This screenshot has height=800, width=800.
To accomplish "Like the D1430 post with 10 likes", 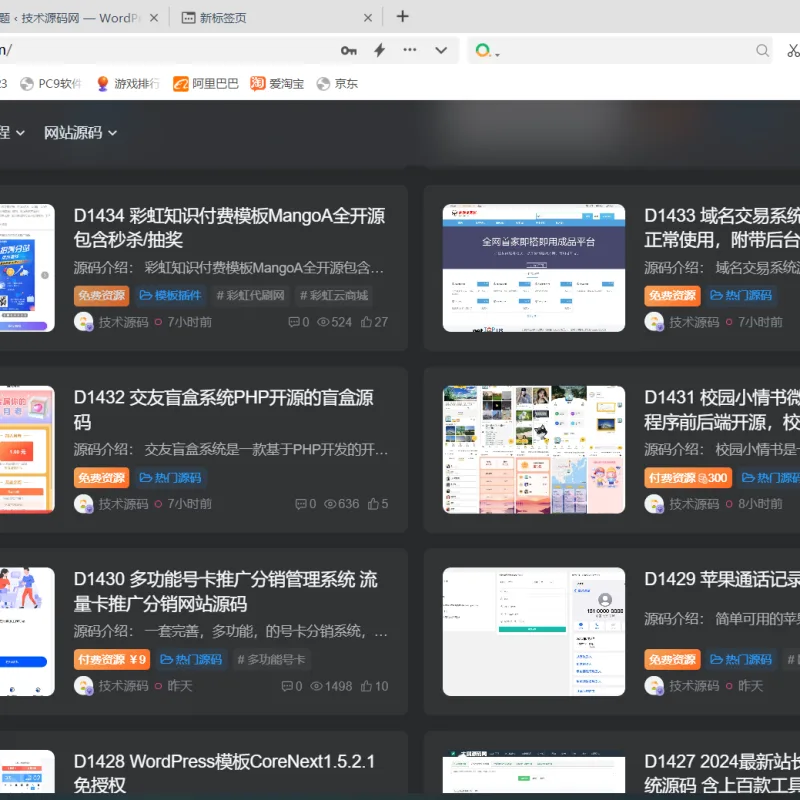I will click(374, 686).
